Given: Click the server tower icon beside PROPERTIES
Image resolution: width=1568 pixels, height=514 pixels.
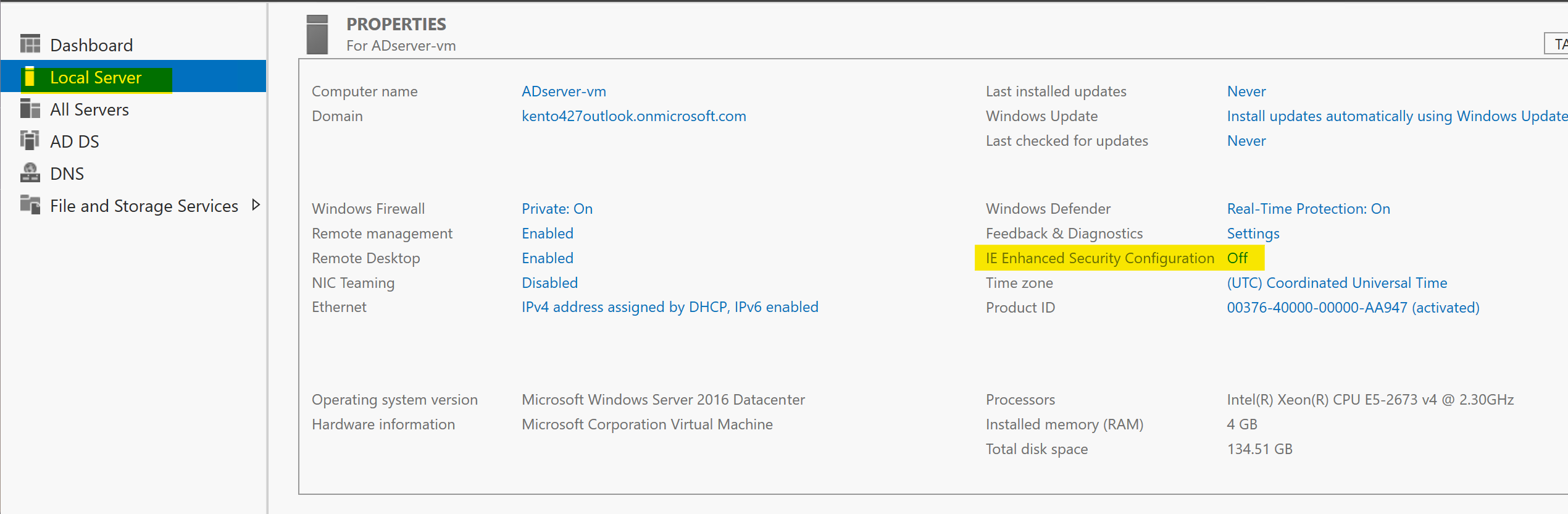Looking at the screenshot, I should click(x=317, y=35).
